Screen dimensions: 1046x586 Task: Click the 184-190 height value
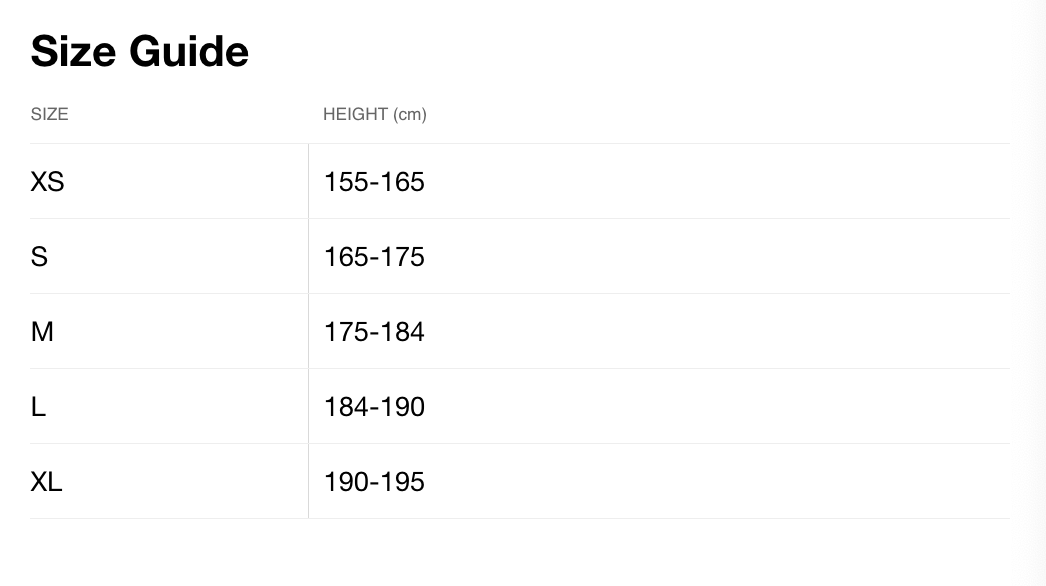tap(374, 407)
